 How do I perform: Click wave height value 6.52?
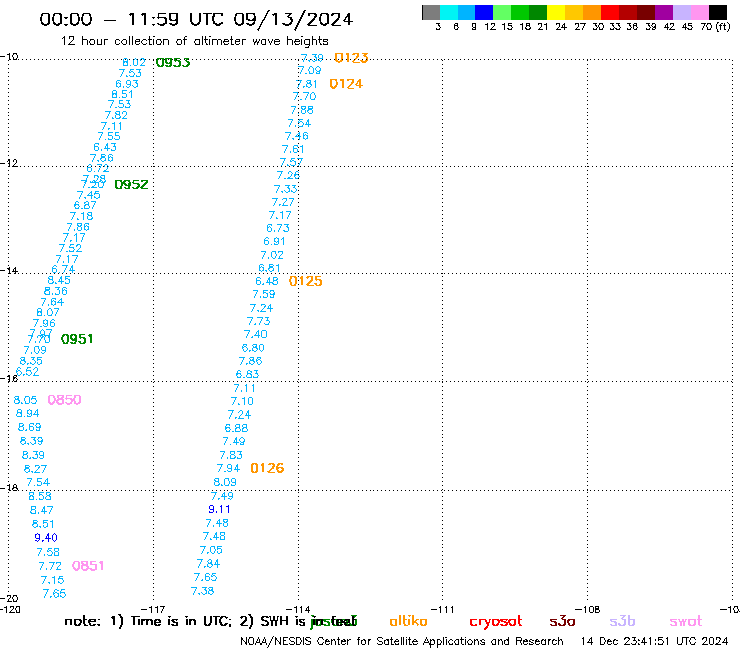pyautogui.click(x=27, y=372)
